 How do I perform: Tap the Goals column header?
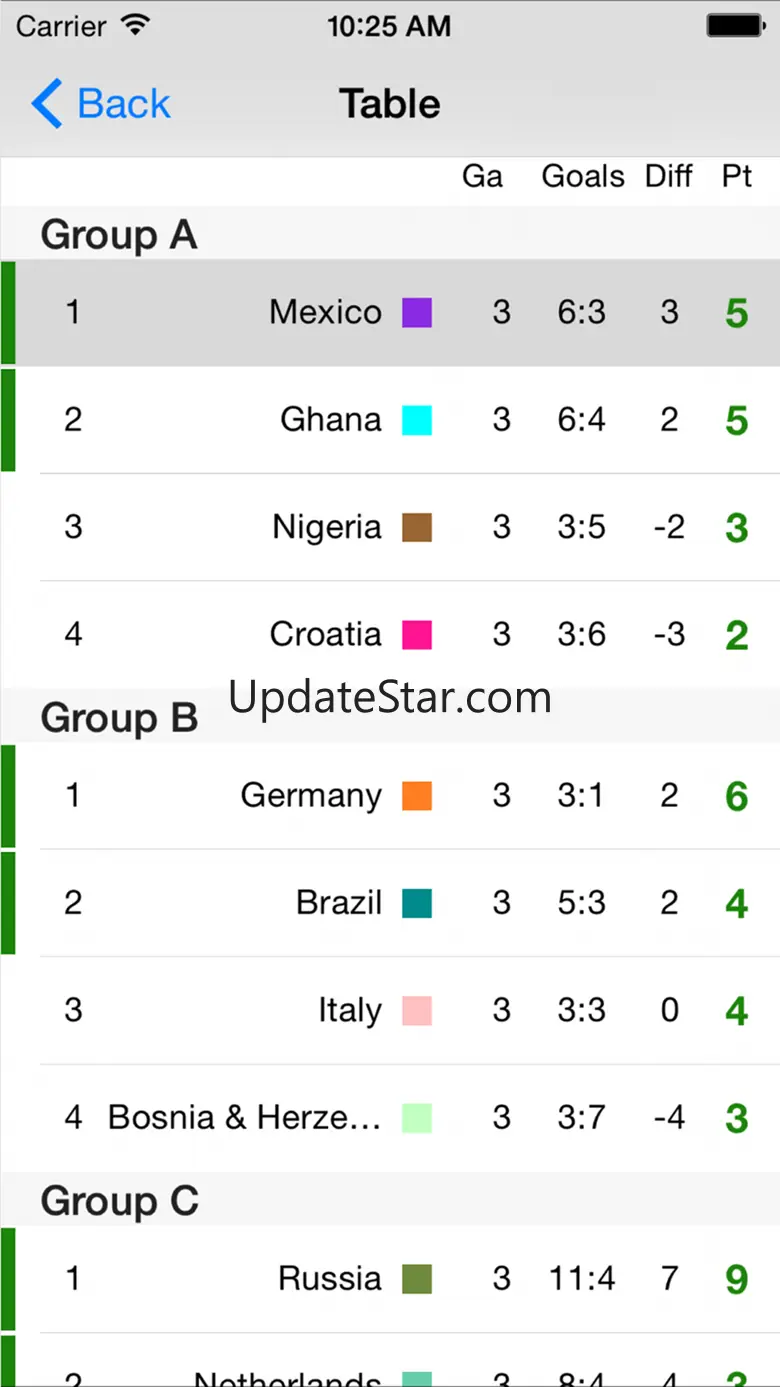[583, 177]
